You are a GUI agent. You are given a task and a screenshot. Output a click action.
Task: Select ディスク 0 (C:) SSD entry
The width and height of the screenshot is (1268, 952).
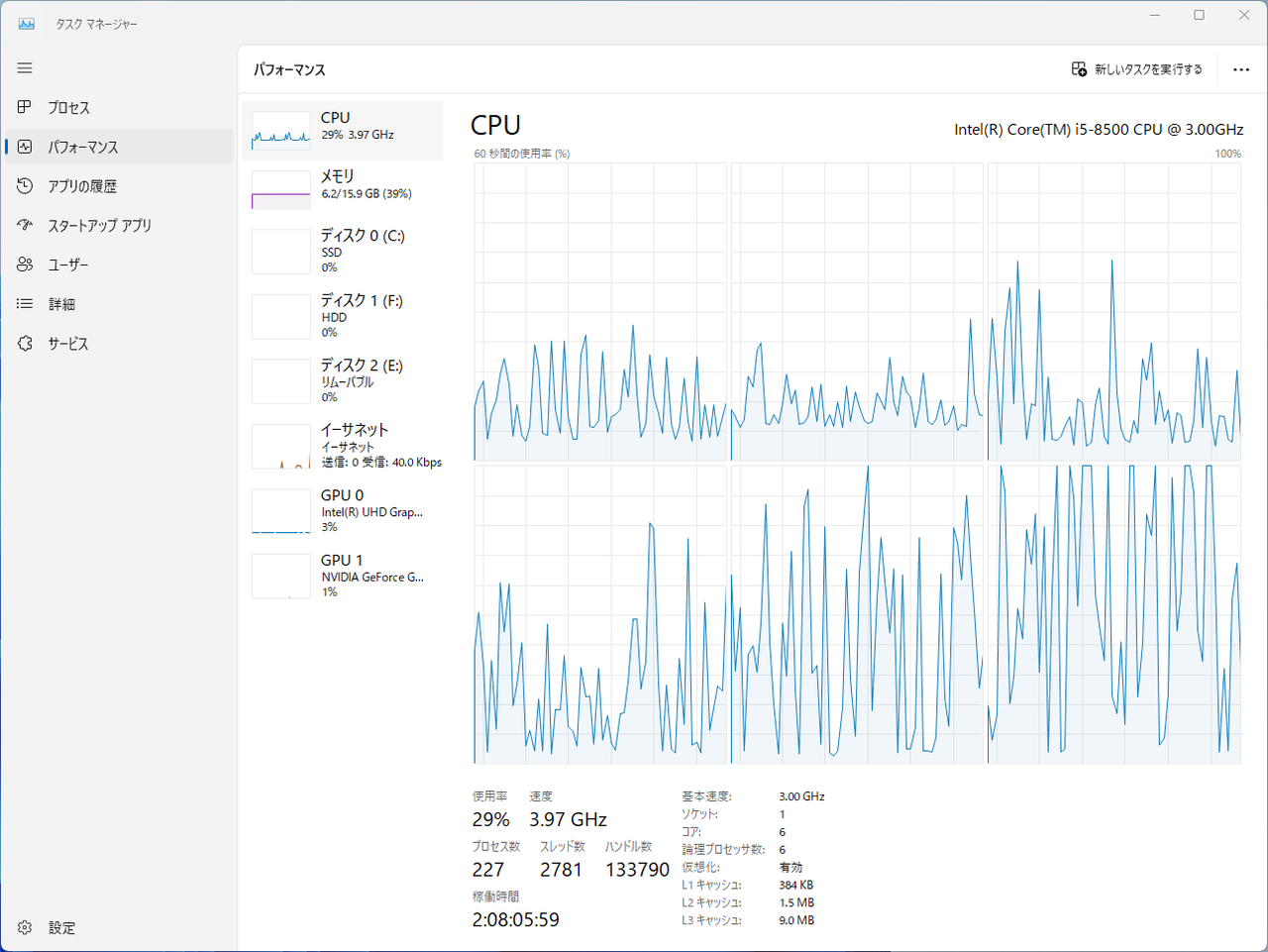(x=343, y=252)
